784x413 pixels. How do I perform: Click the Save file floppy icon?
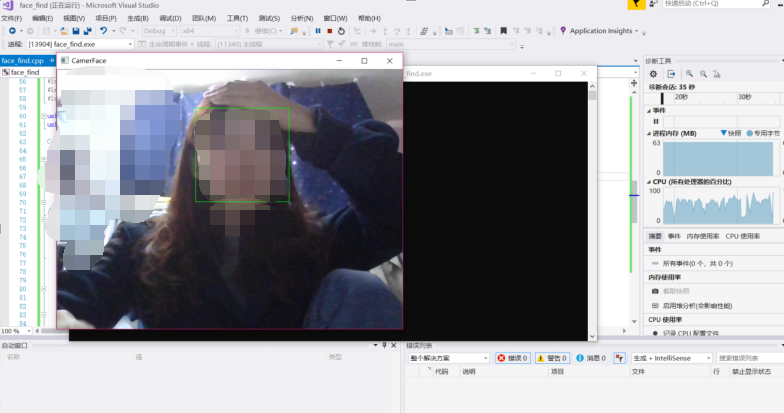(76, 31)
